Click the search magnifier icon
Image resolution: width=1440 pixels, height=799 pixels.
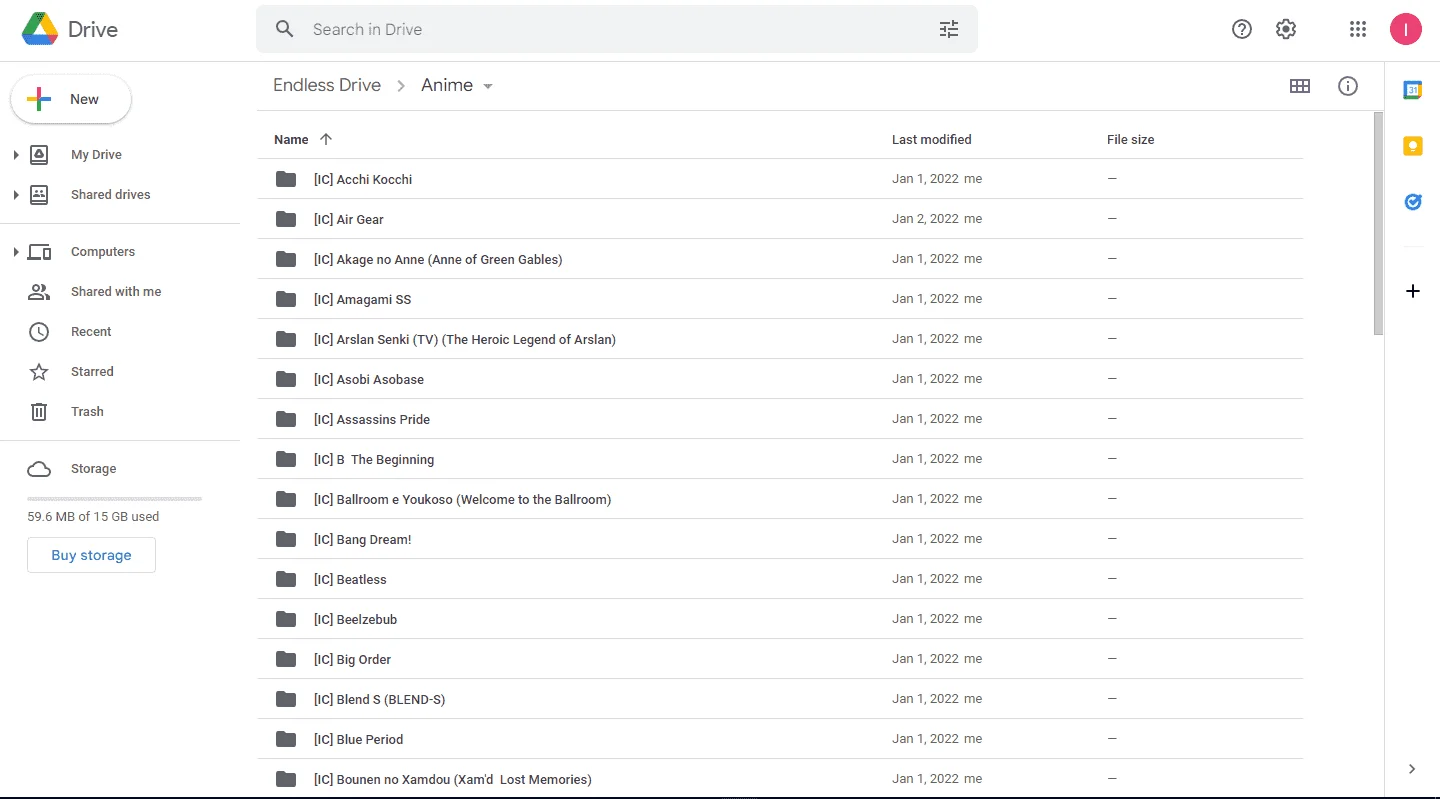[285, 29]
